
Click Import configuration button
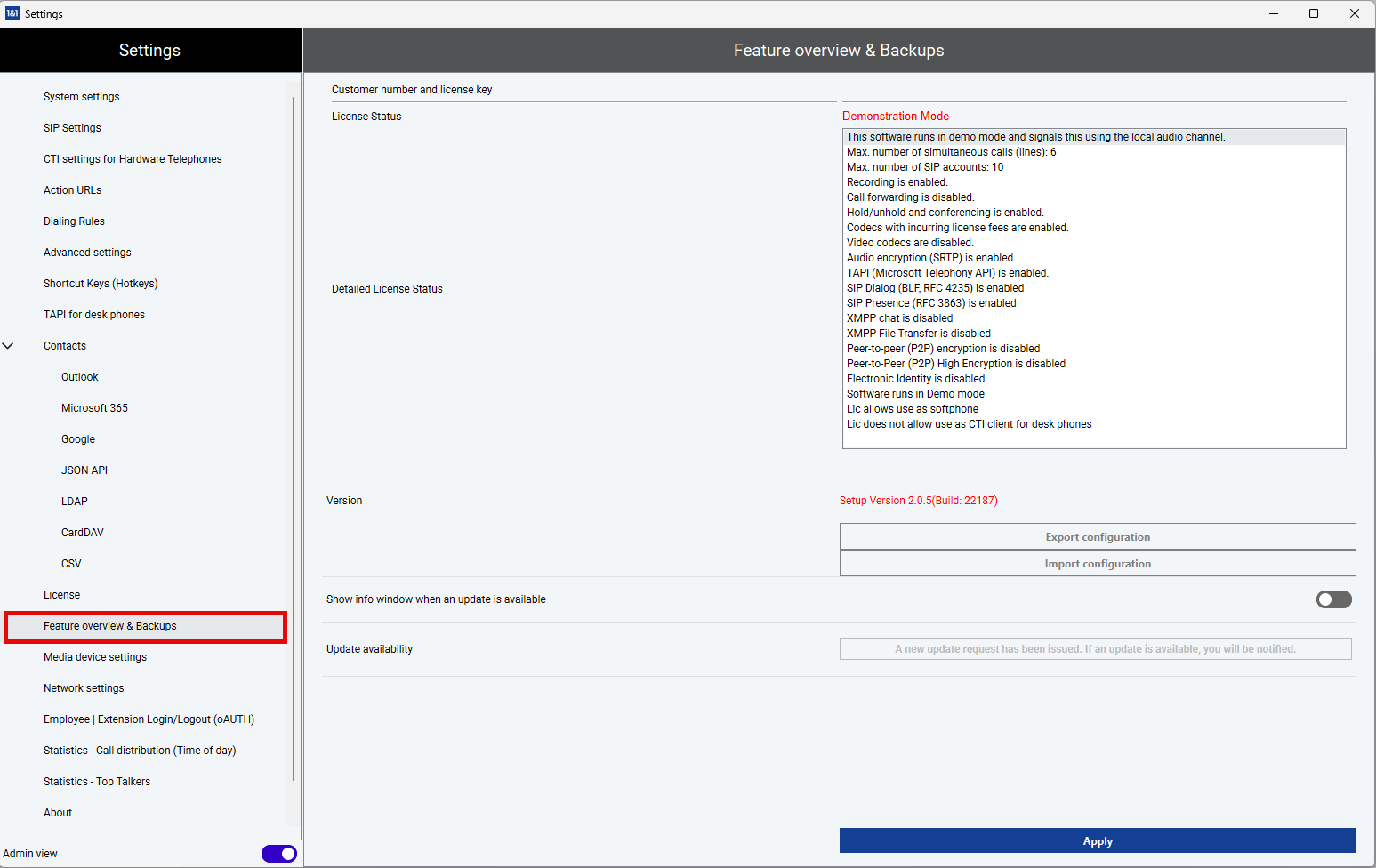point(1097,564)
